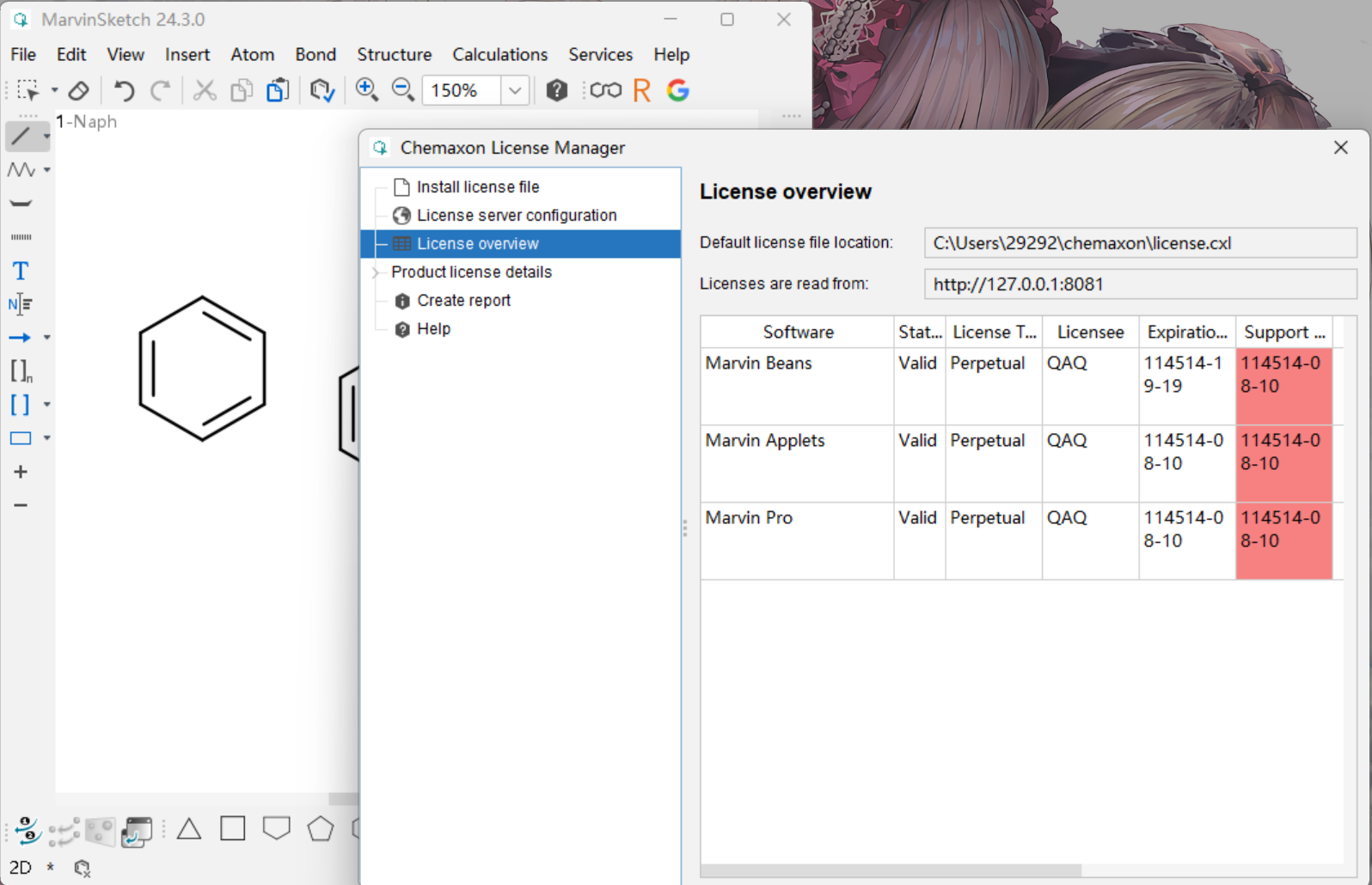Open Create report in License Manager
Image resolution: width=1372 pixels, height=885 pixels.
[463, 300]
